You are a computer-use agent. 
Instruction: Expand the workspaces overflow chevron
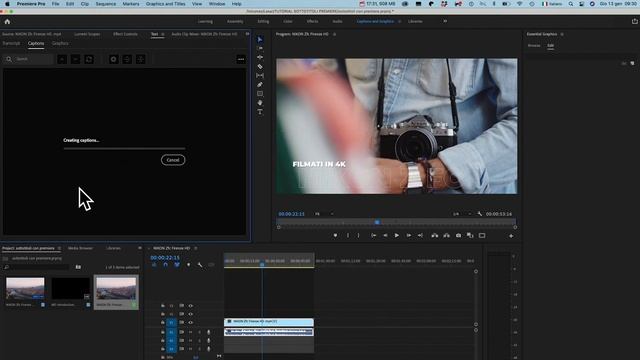[445, 21]
